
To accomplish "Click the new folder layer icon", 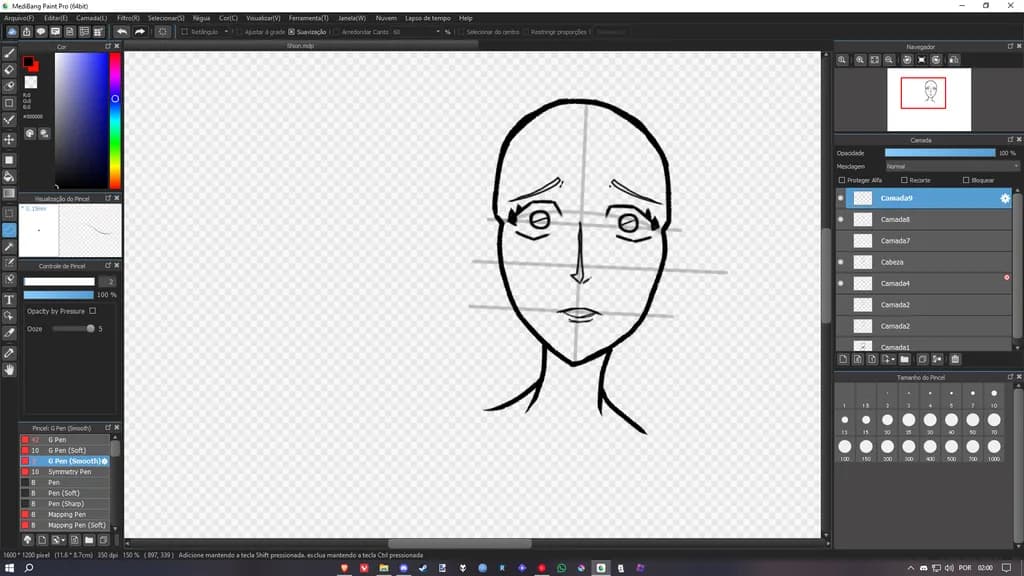I will [904, 359].
